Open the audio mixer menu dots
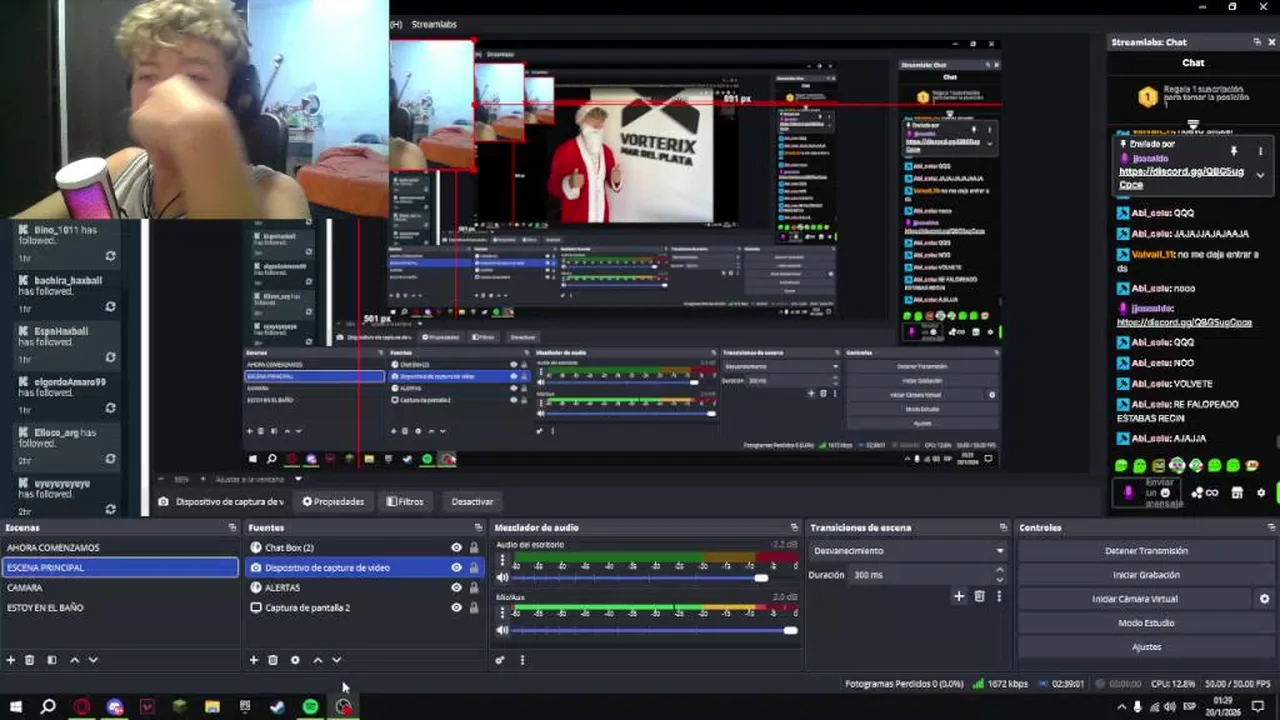The height and width of the screenshot is (720, 1280). pos(521,660)
